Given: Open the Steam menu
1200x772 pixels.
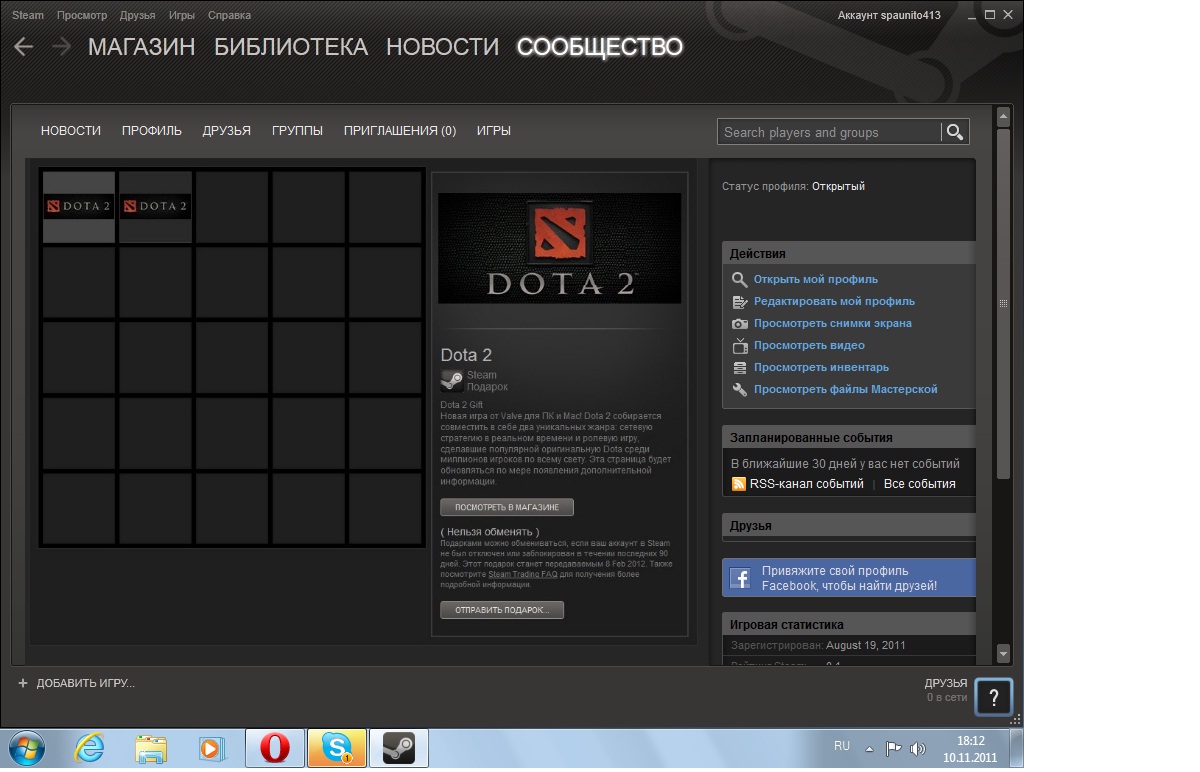Looking at the screenshot, I should 28,15.
